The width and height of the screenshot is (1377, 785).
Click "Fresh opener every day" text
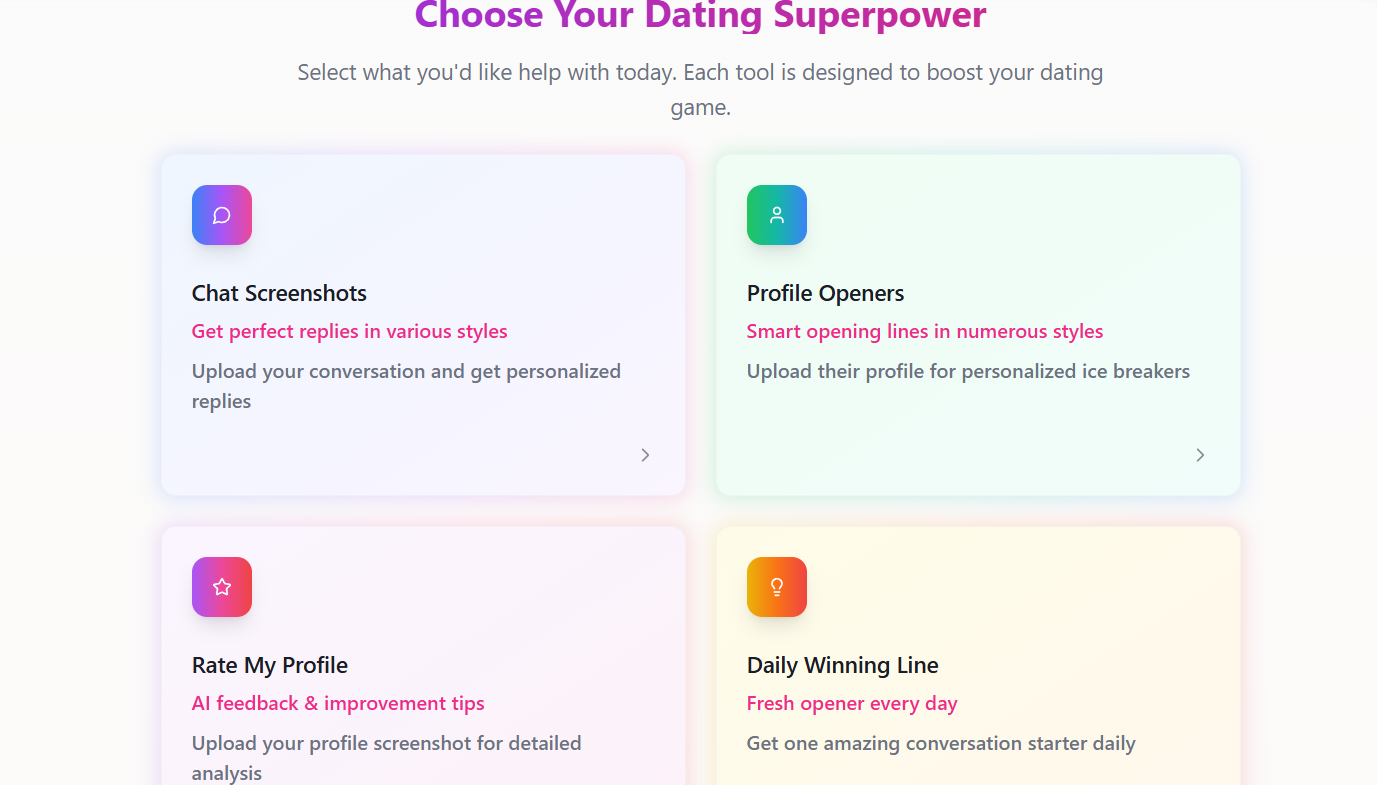[x=852, y=703]
